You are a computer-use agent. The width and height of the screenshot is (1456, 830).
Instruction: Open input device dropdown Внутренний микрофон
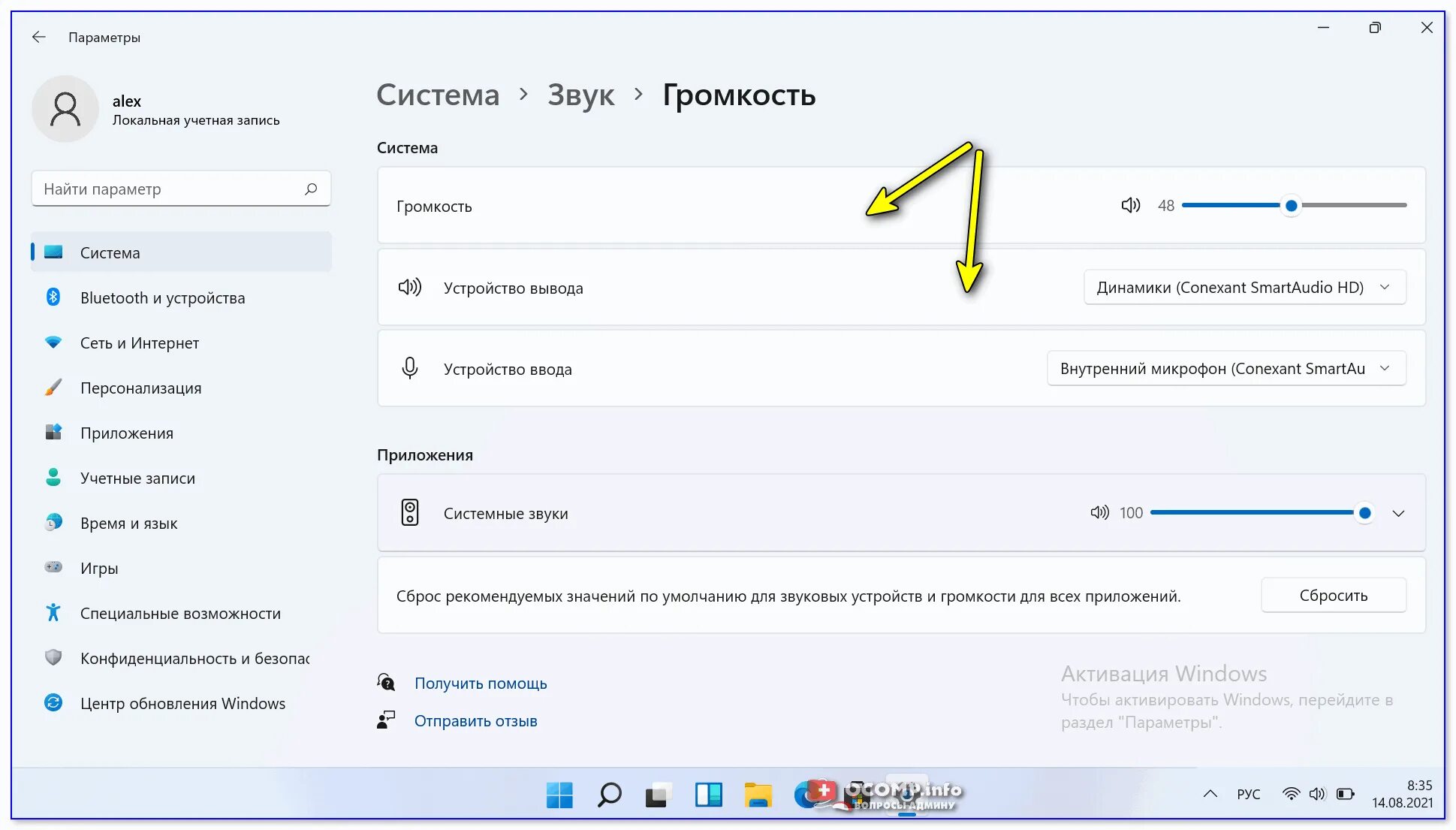(x=1226, y=368)
